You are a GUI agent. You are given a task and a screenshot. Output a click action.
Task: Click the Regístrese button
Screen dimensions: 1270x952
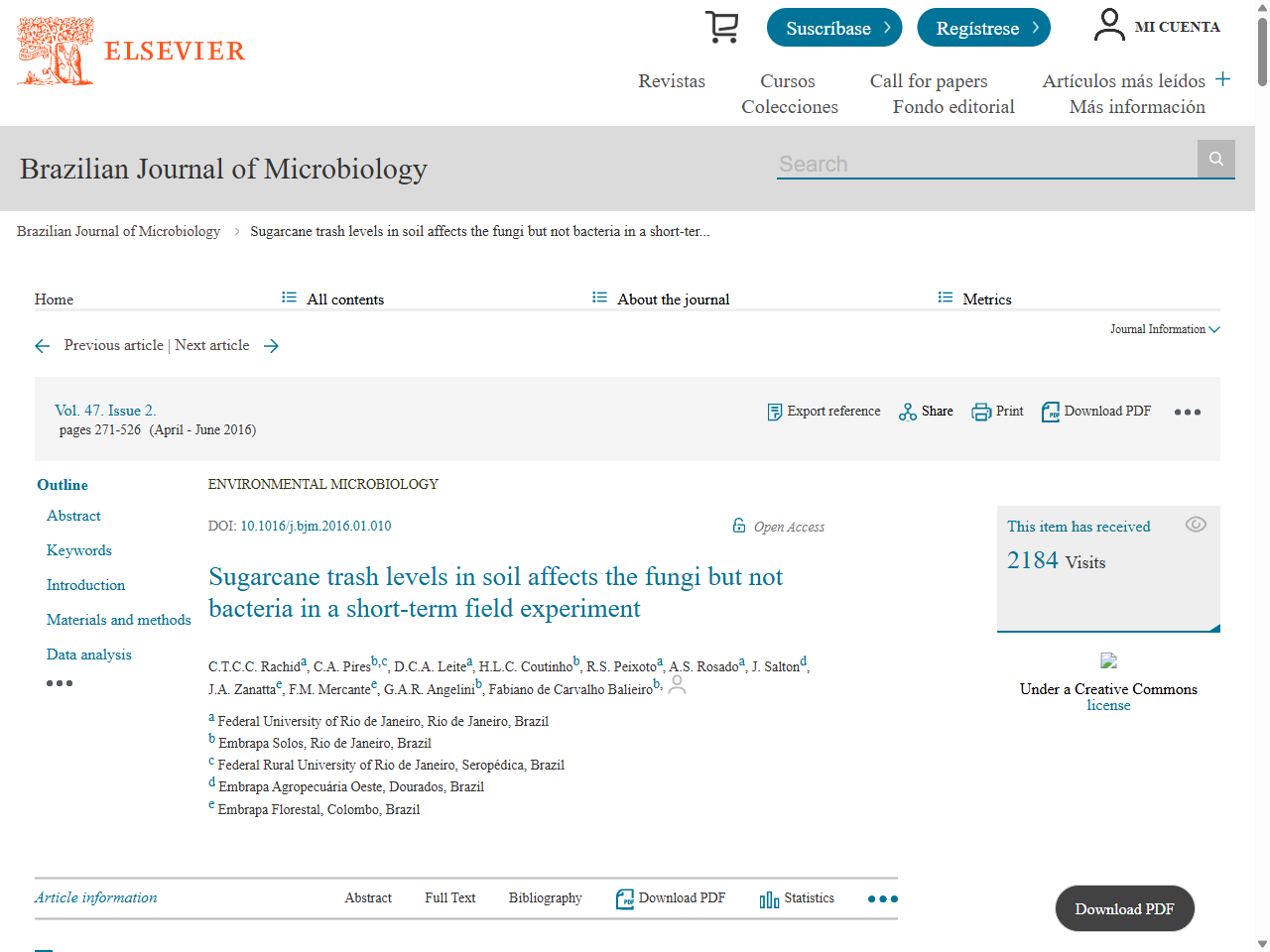point(983,28)
